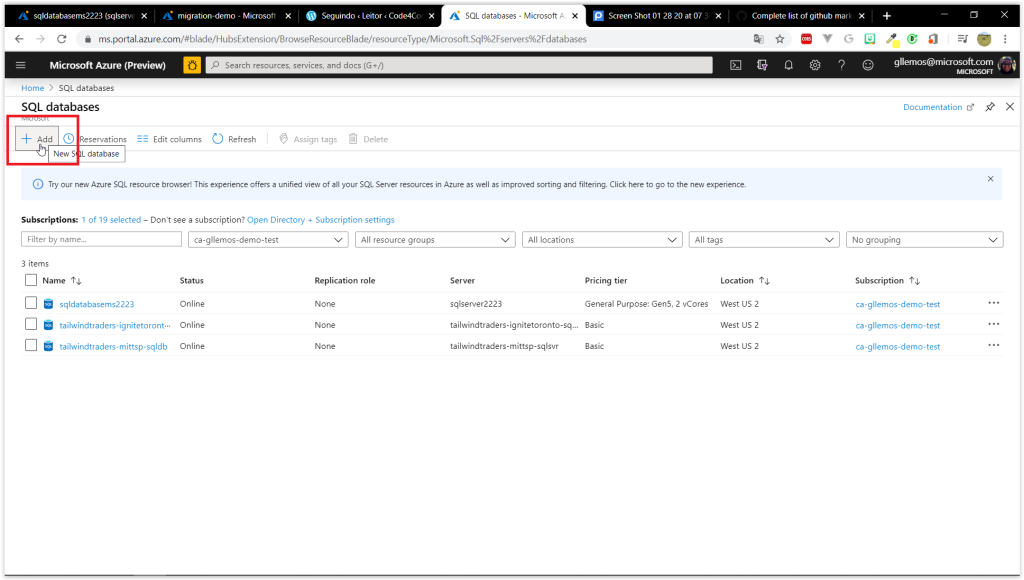
Task: Open the help question mark
Action: coord(841,65)
